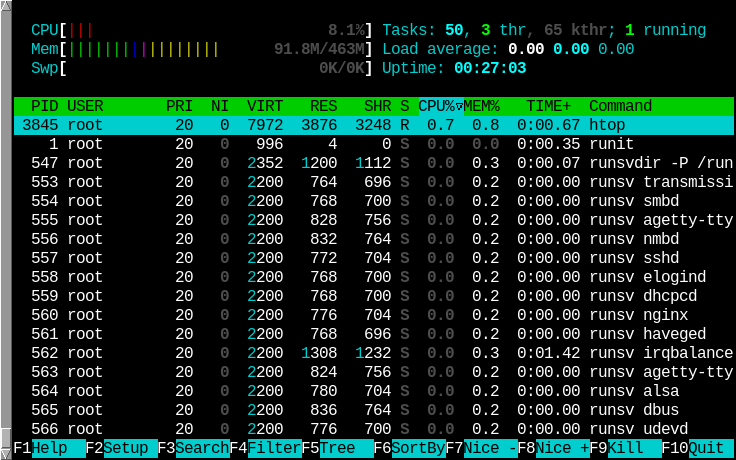Sort by the SHR column header
736x460 pixels.
(x=377, y=106)
